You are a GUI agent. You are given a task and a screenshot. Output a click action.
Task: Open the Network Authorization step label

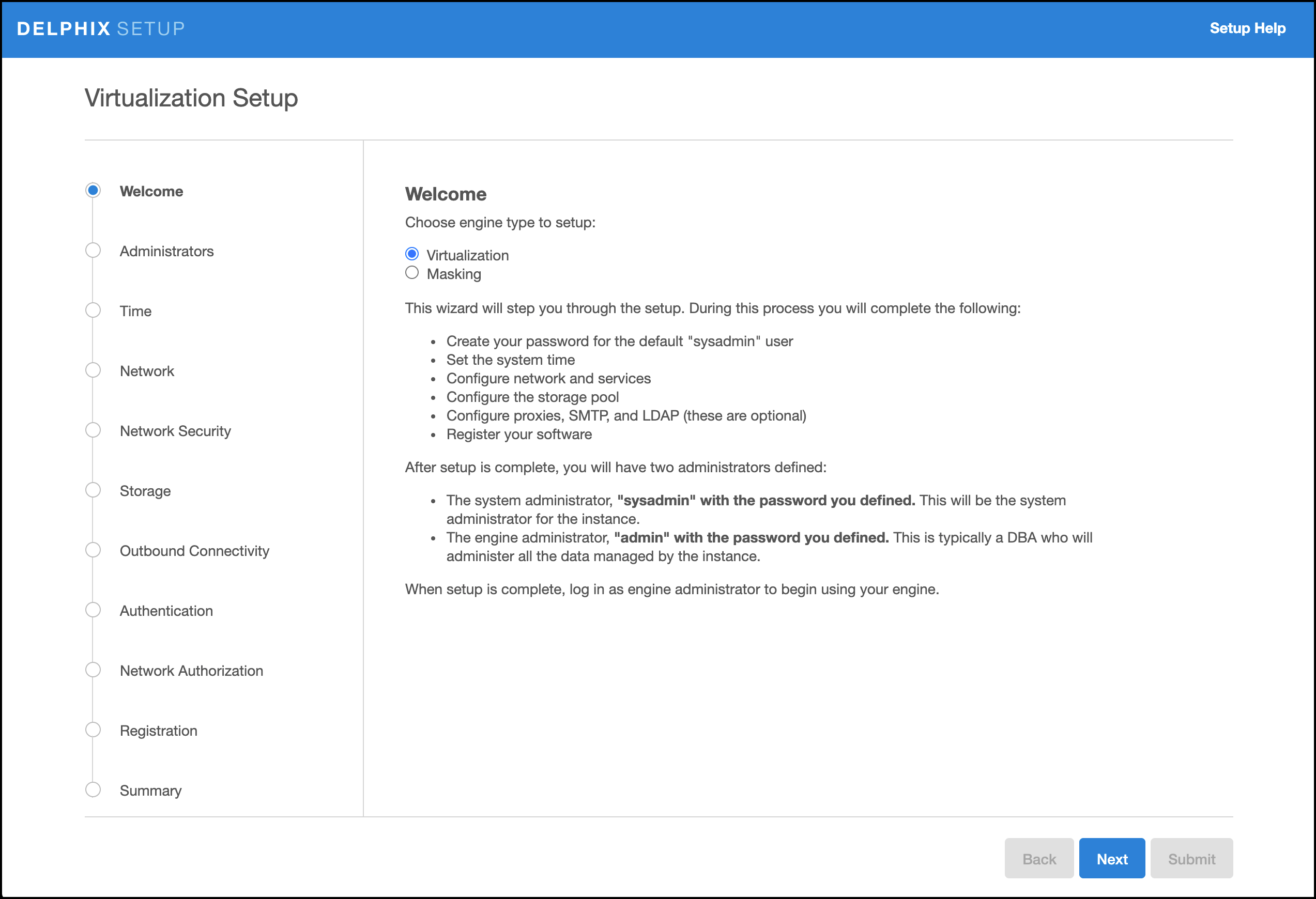click(x=191, y=671)
